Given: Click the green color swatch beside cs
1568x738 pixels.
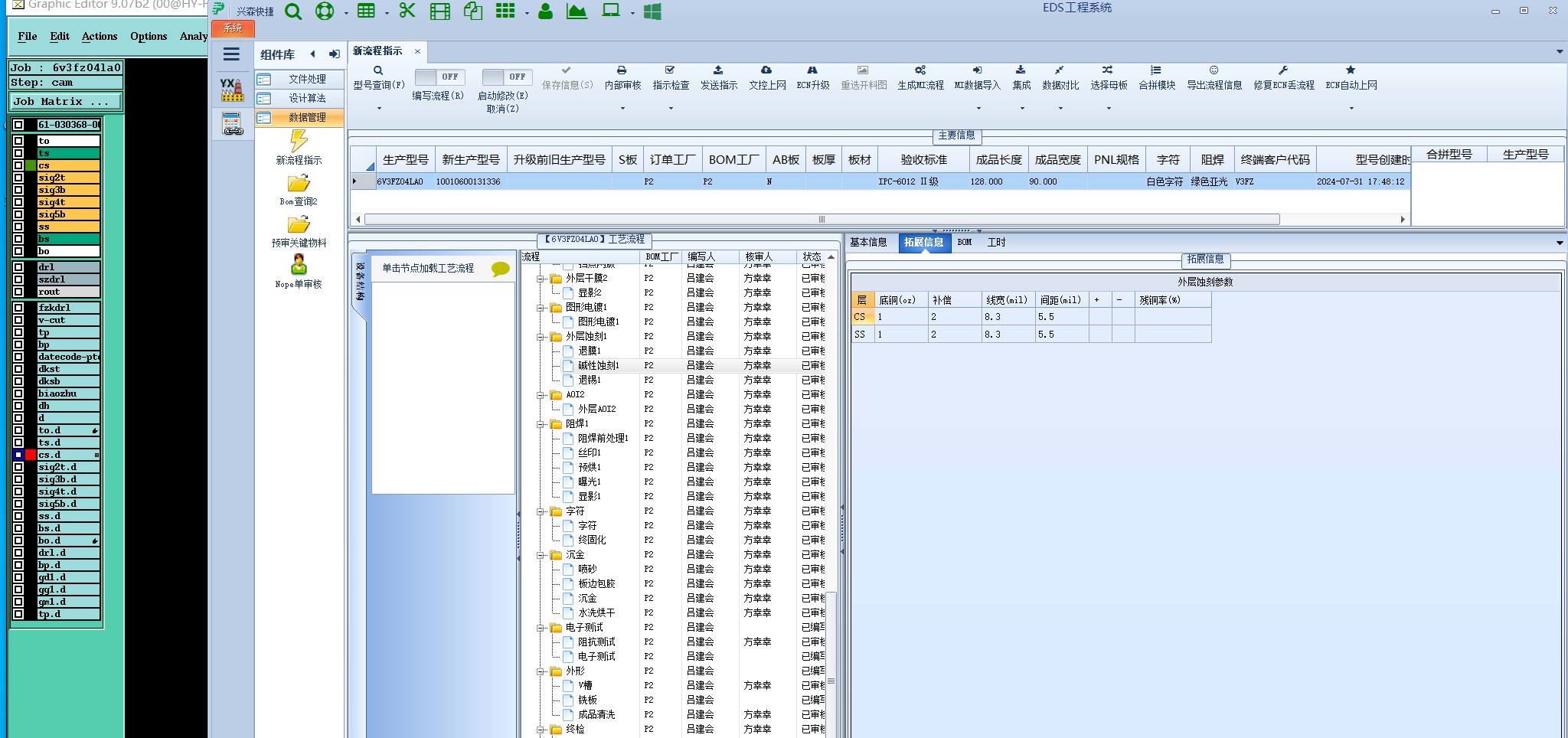Looking at the screenshot, I should pyautogui.click(x=31, y=165).
